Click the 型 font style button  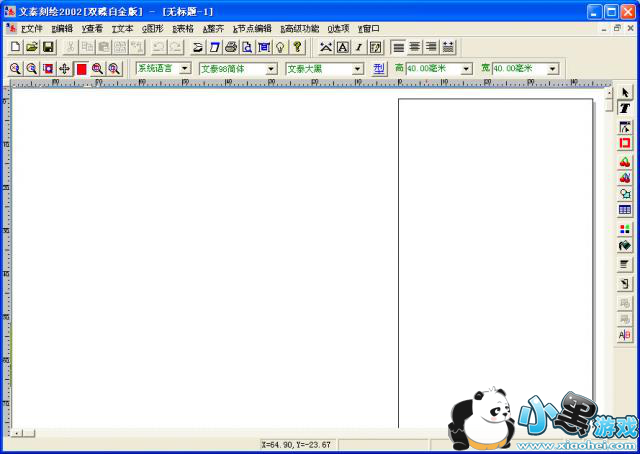[x=379, y=69]
